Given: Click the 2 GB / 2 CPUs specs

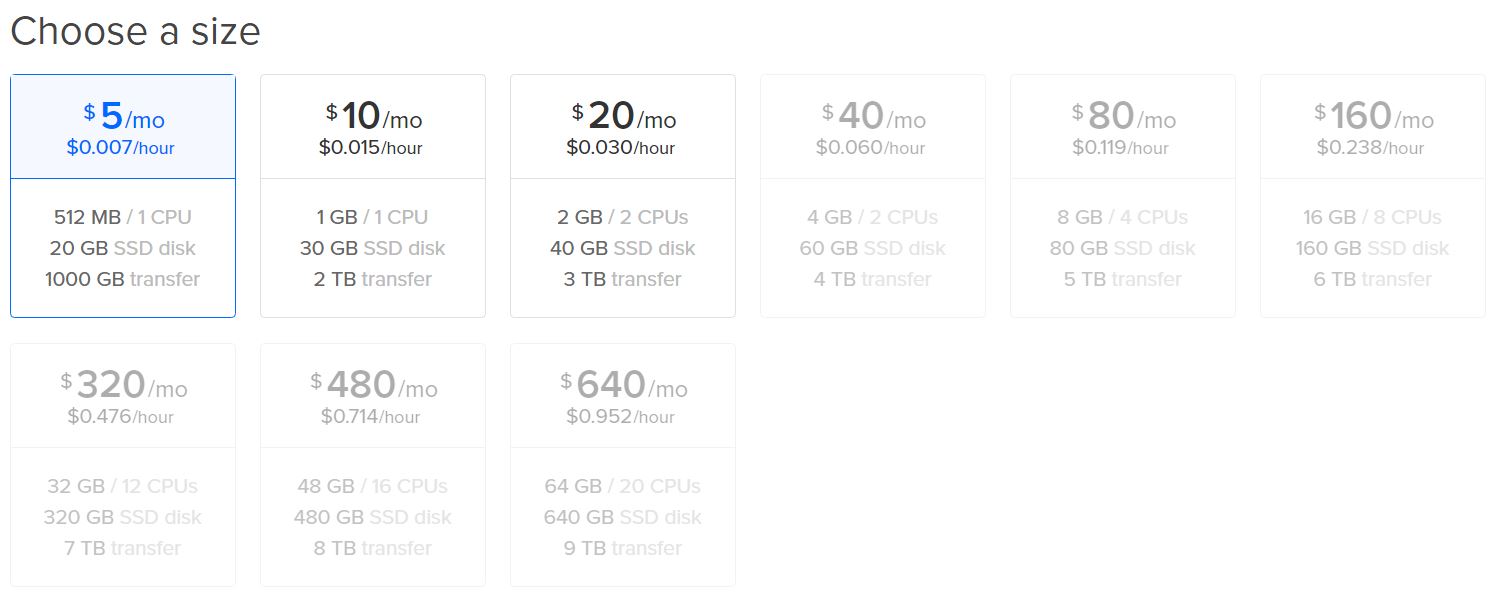Looking at the screenshot, I should coord(622,217).
